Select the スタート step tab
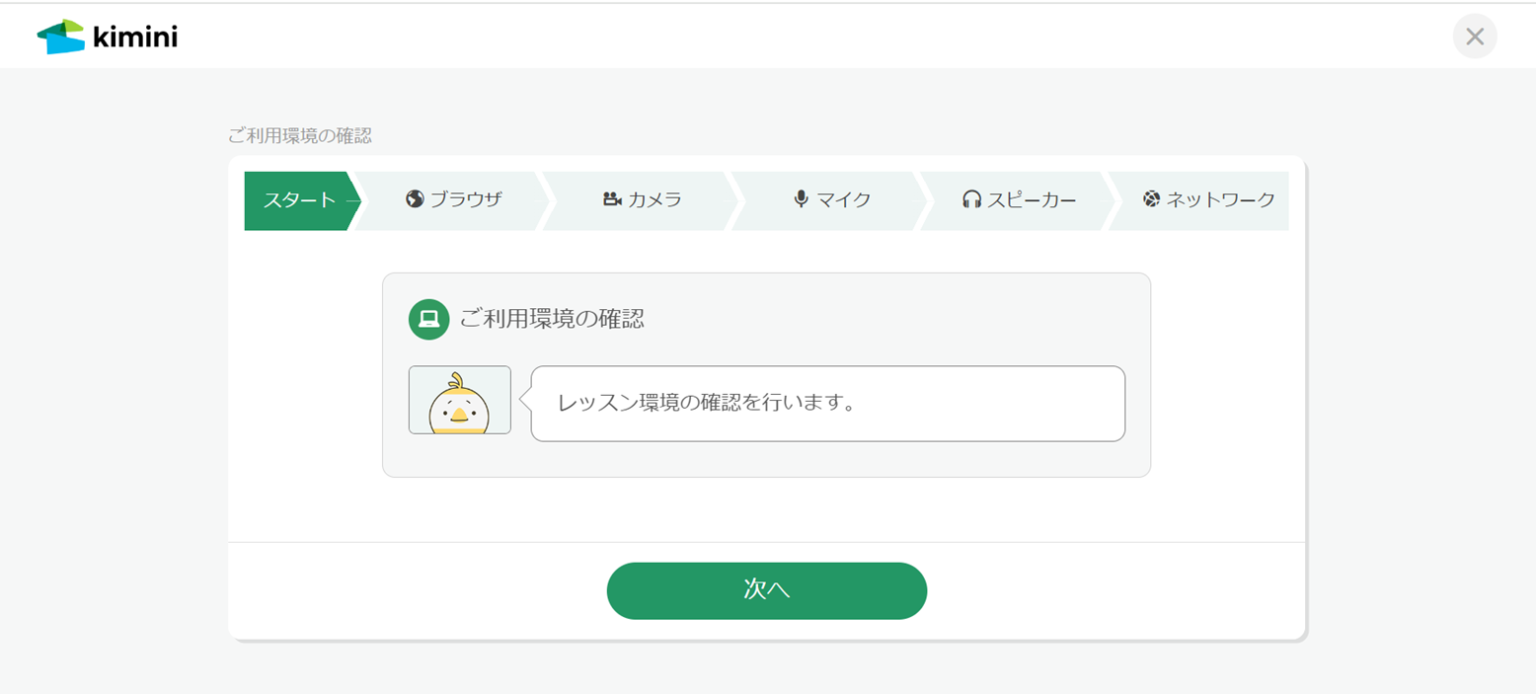The image size is (1536, 694). [299, 200]
